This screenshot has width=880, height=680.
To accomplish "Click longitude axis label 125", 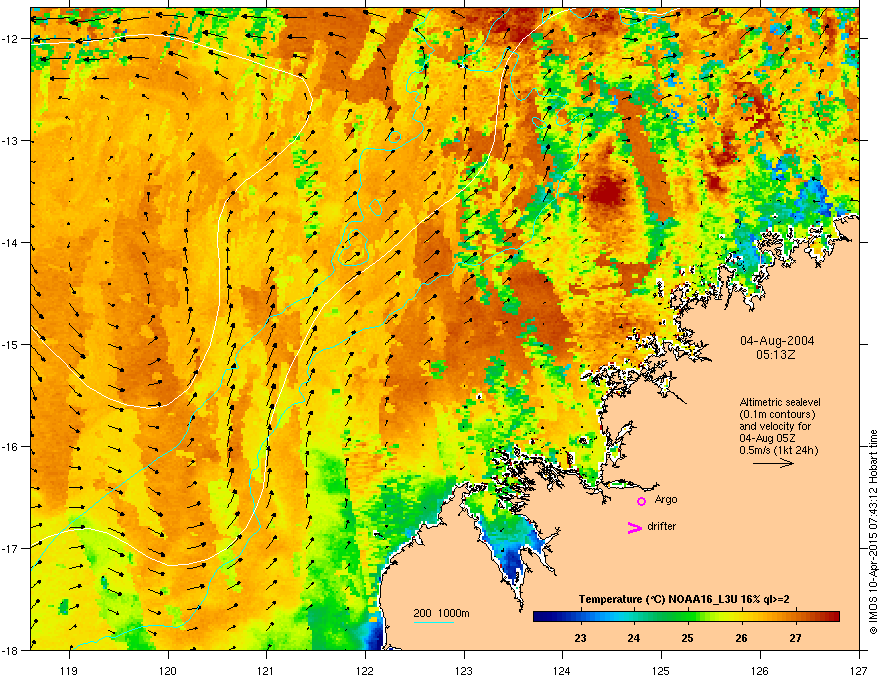I will coord(661,670).
